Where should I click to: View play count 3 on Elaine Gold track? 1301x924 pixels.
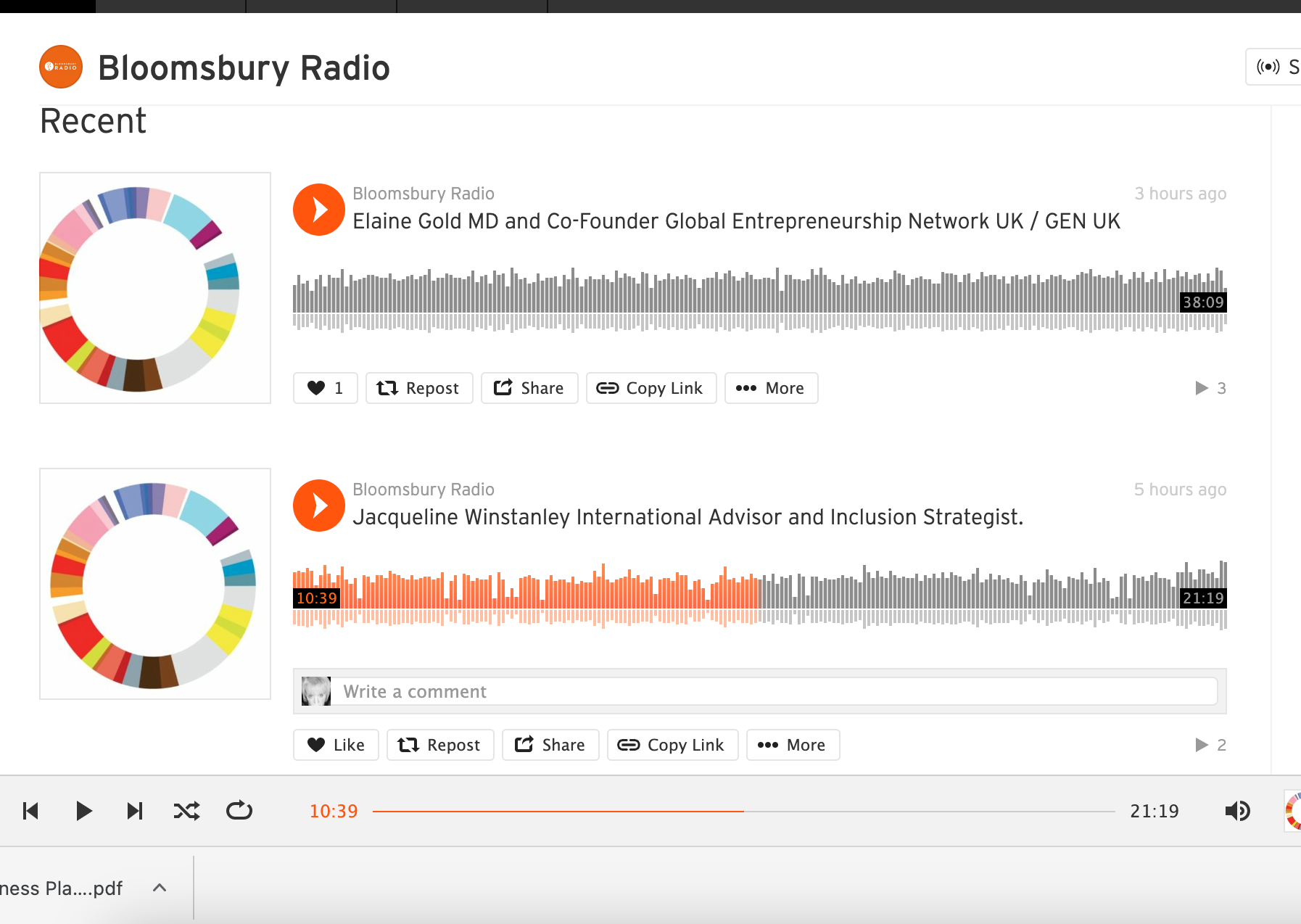(1210, 388)
